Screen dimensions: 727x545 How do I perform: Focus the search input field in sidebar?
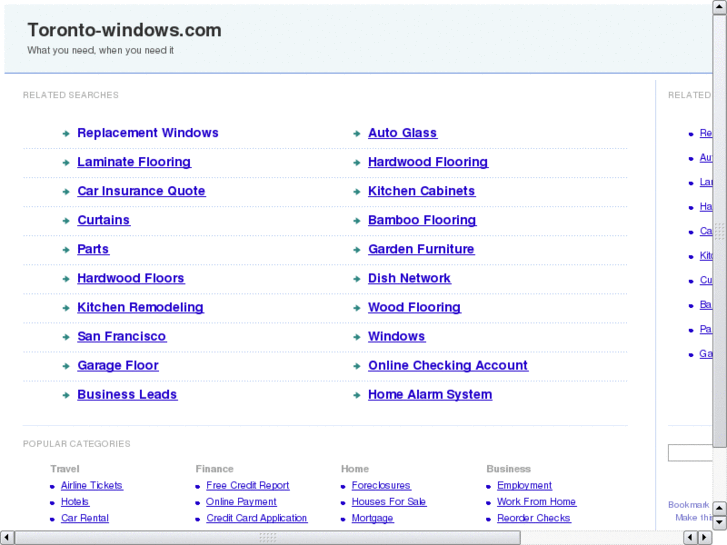tap(690, 453)
